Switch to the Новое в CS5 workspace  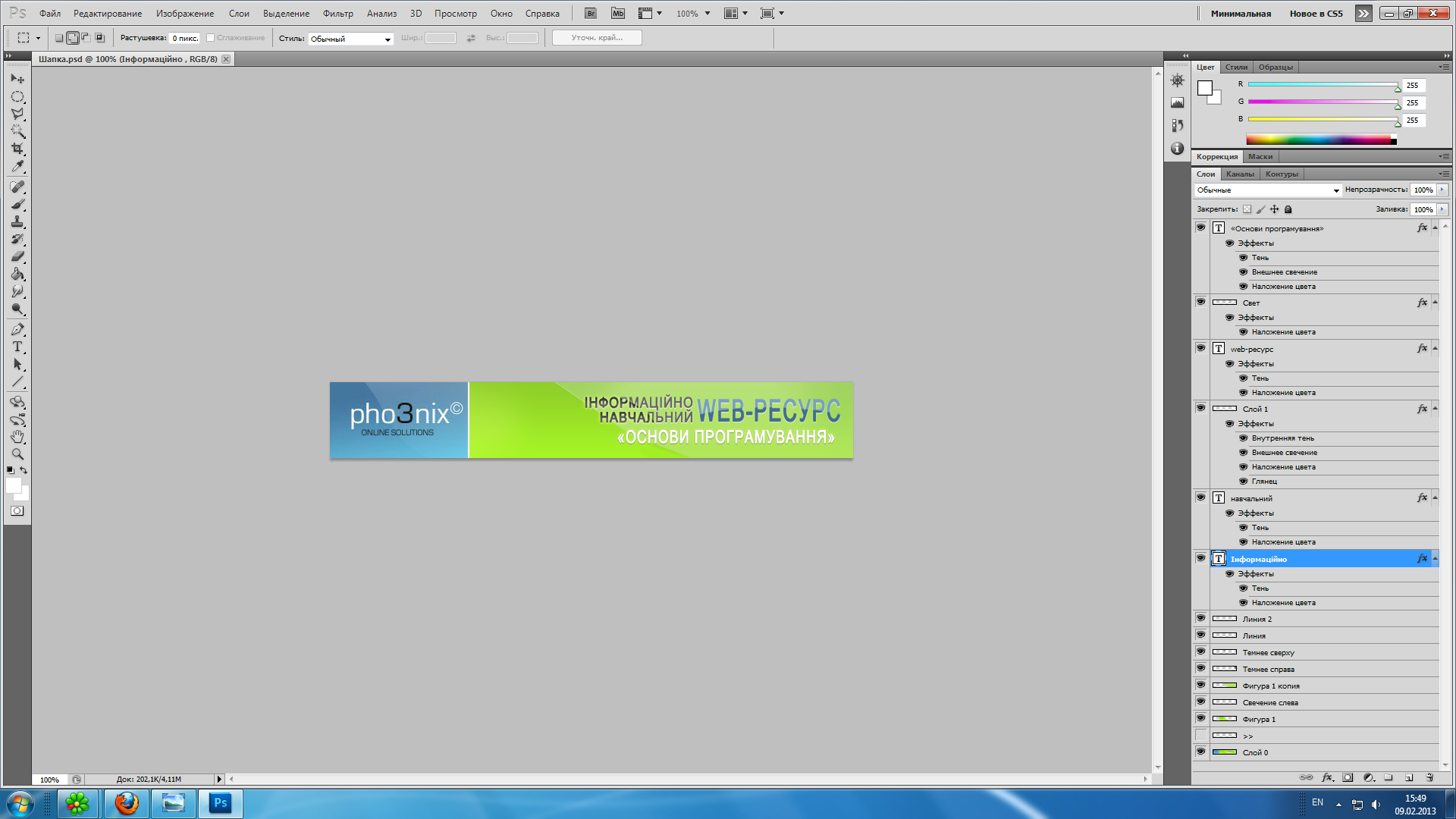tap(1316, 14)
